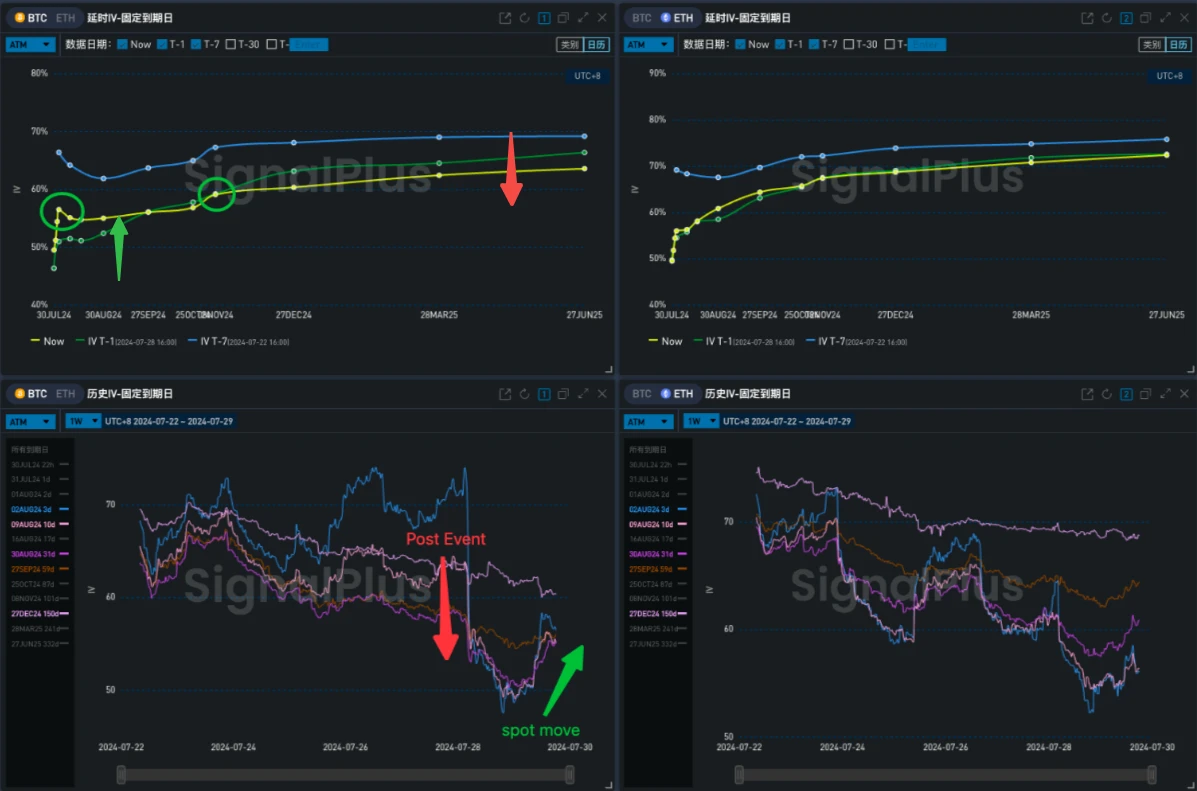Refresh the ETH 延时IV chart data

coord(1105,17)
